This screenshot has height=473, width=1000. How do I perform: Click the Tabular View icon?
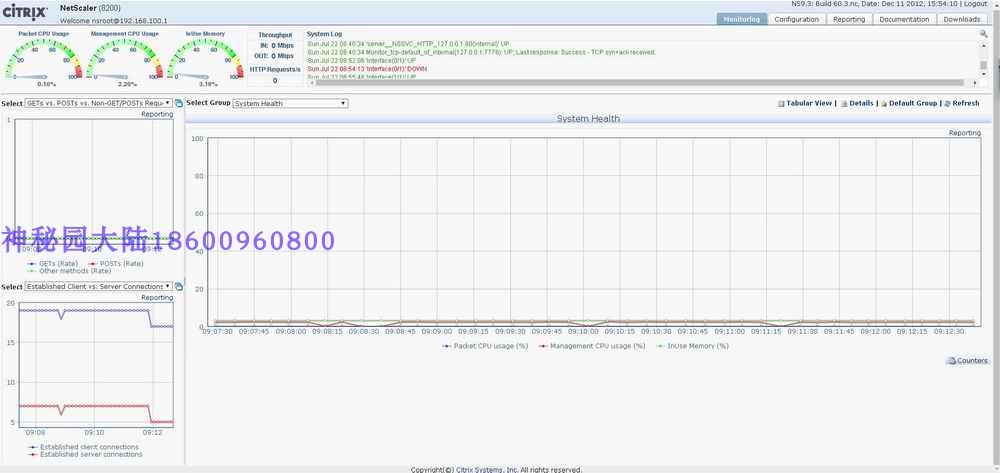[x=781, y=103]
